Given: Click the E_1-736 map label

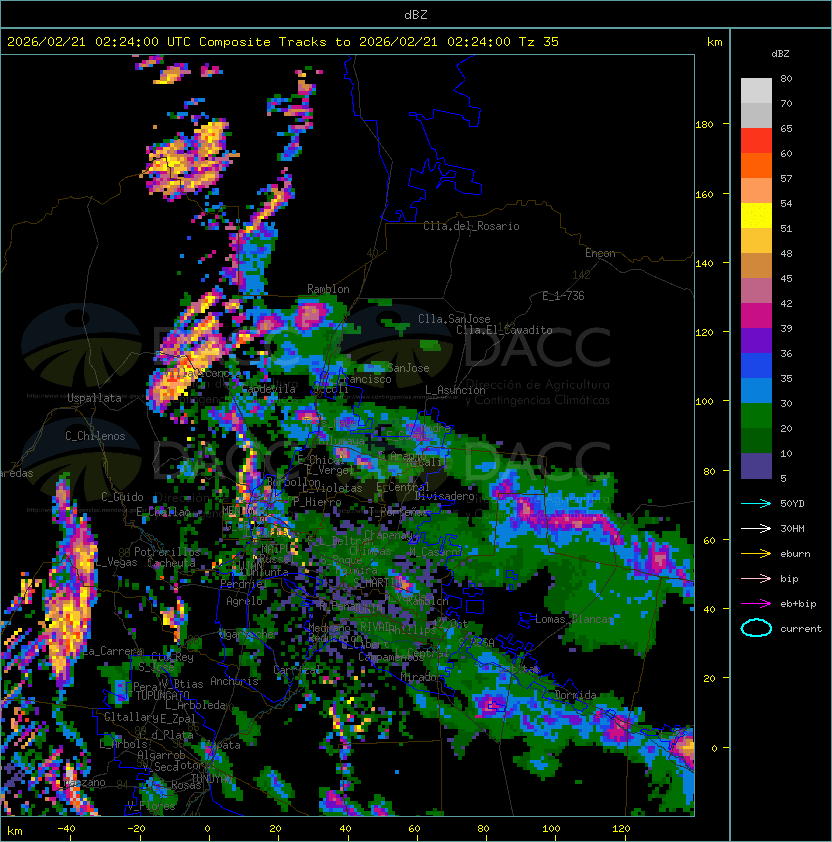Looking at the screenshot, I should tap(563, 296).
